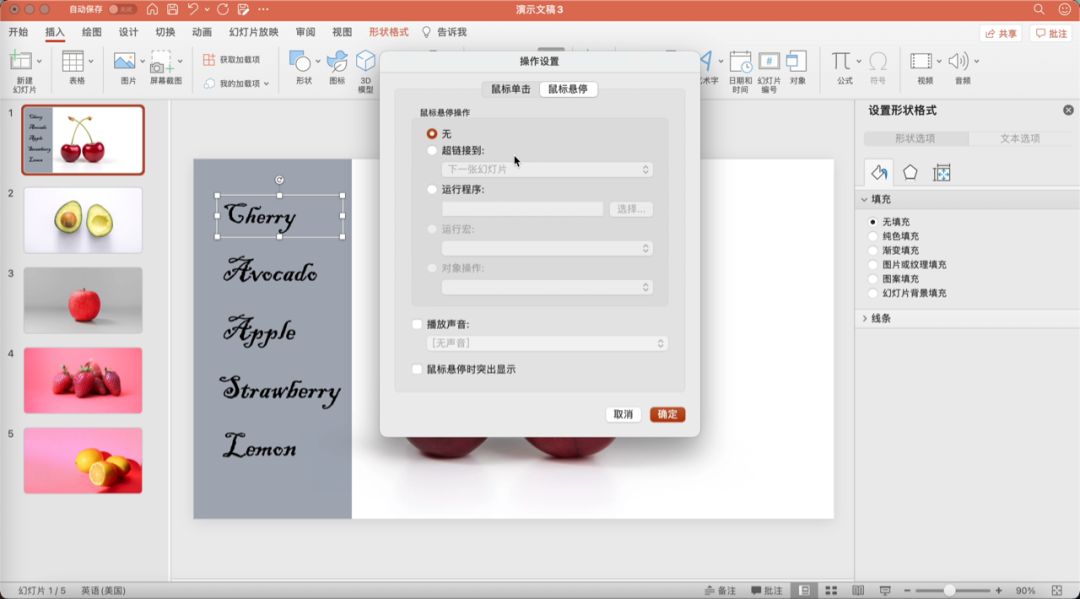This screenshot has height=599, width=1080.
Task: Select 超链接到 radio button
Action: [432, 150]
